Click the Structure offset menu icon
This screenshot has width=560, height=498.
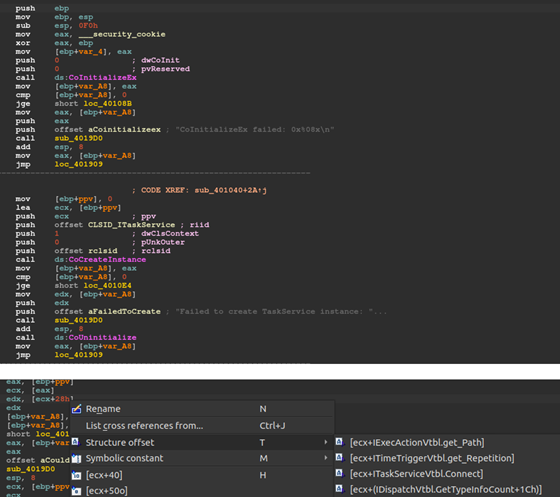pos(75,442)
